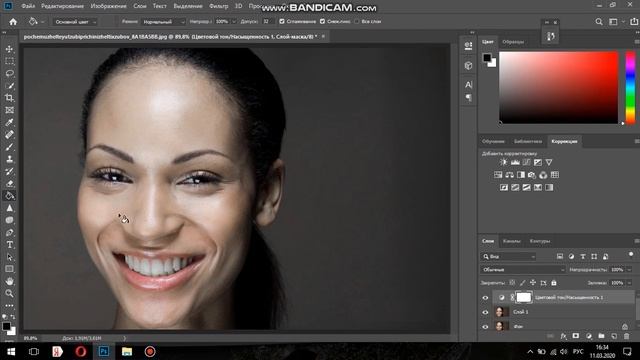Open the layer filter Вид dropdown
This screenshot has width=640, height=360.
[508, 256]
